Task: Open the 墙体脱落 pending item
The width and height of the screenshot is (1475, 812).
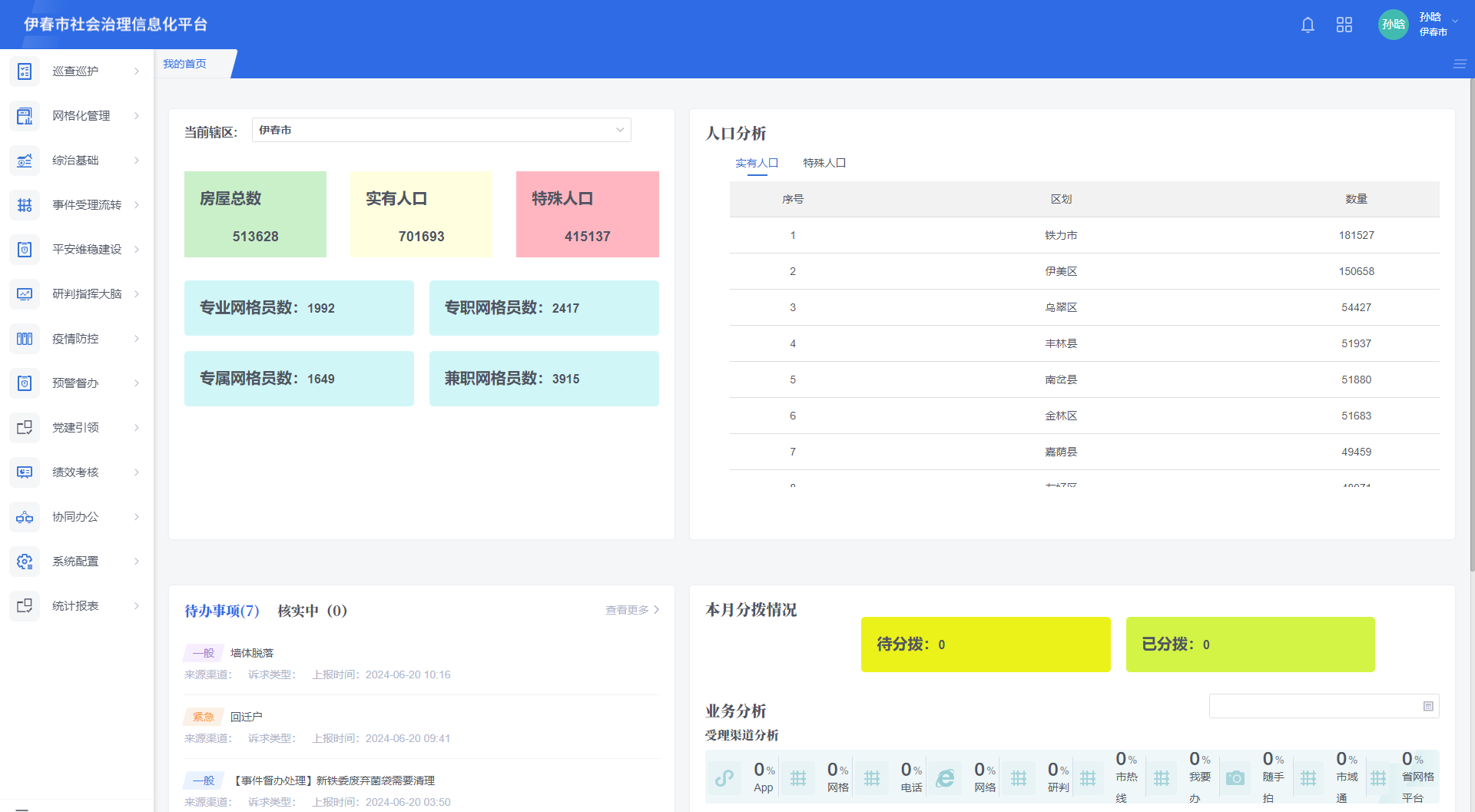Action: point(252,653)
